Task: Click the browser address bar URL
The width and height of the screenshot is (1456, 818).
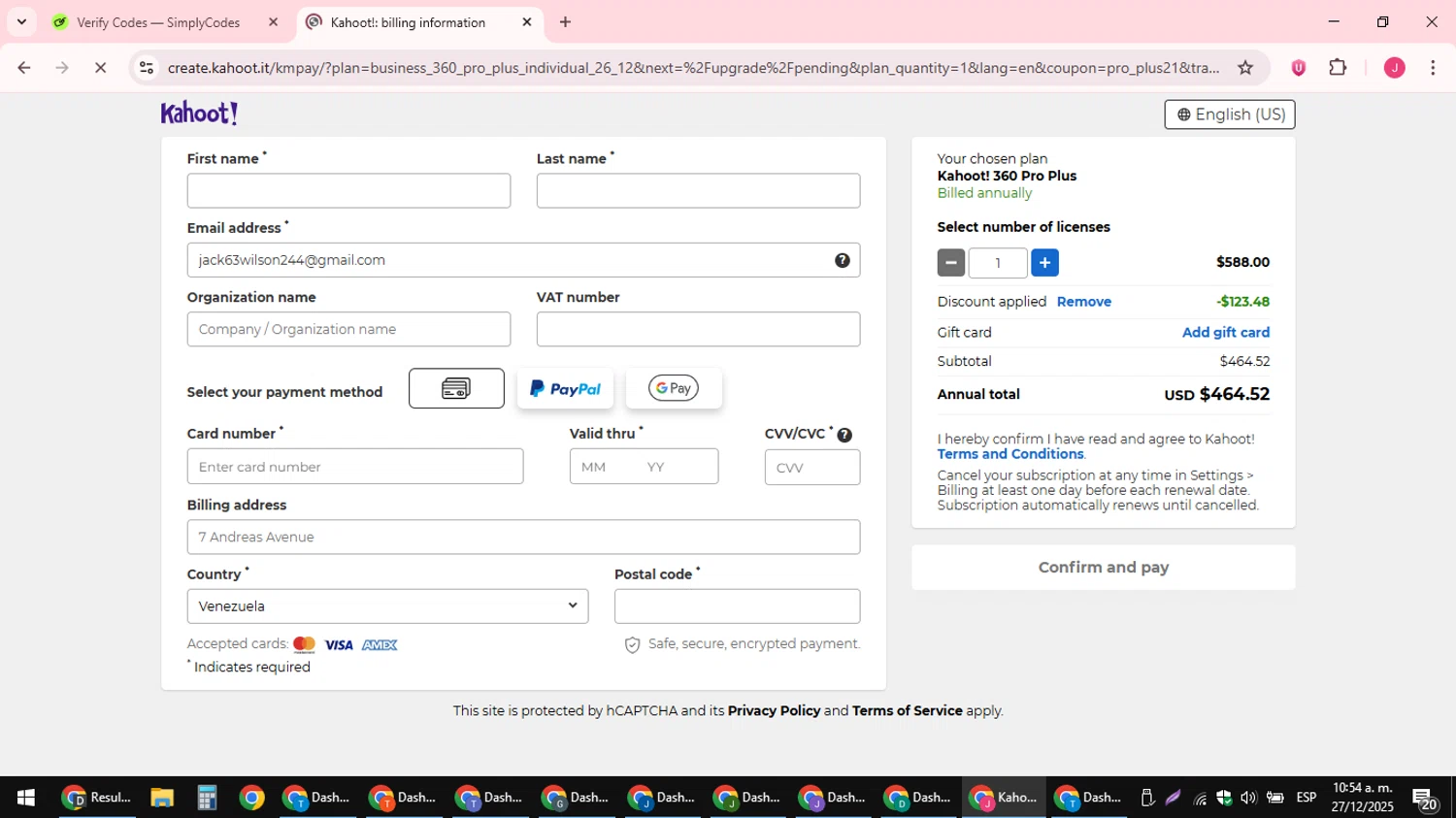Action: (x=693, y=68)
